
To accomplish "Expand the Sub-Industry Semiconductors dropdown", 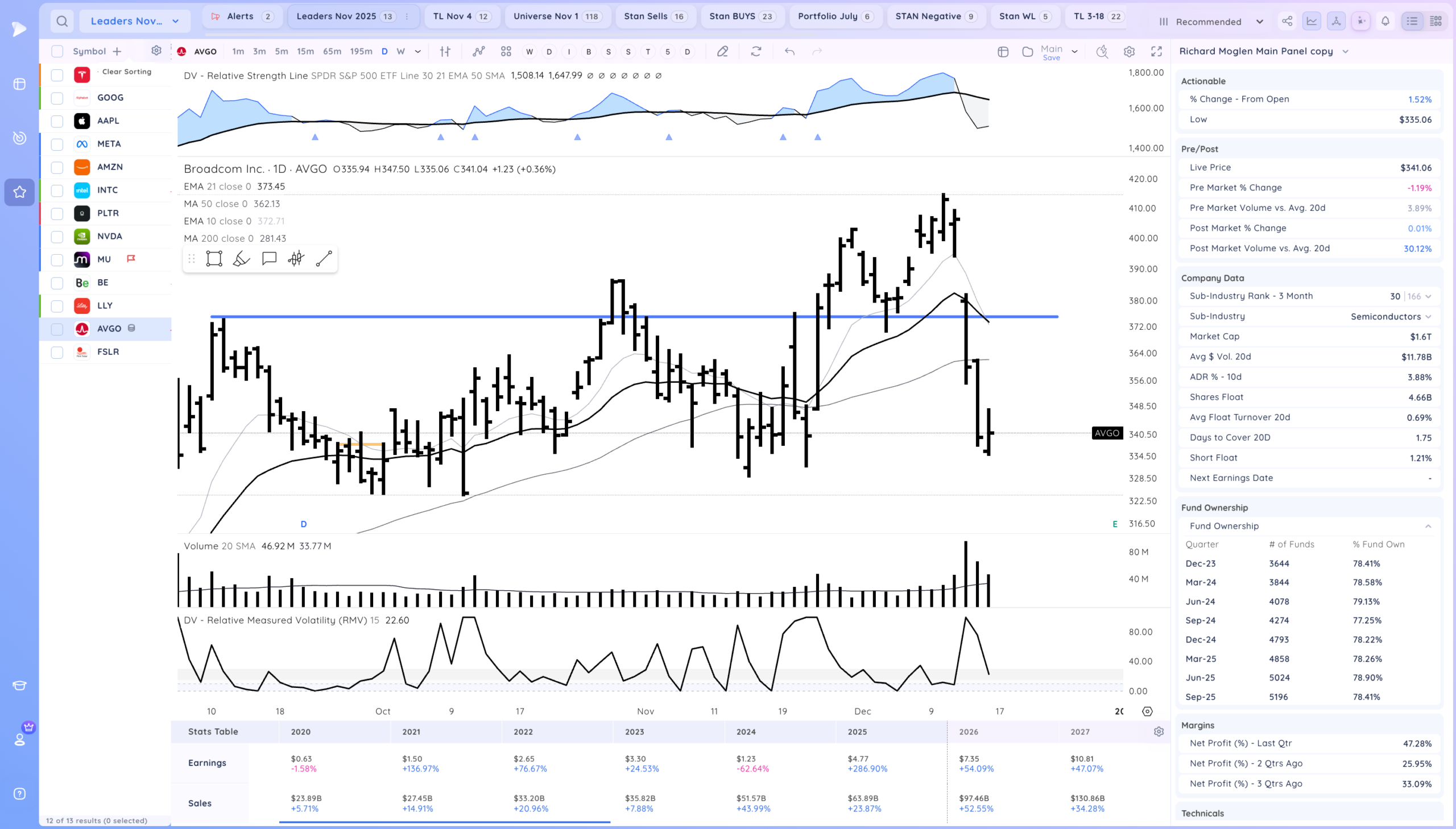I will (1428, 317).
